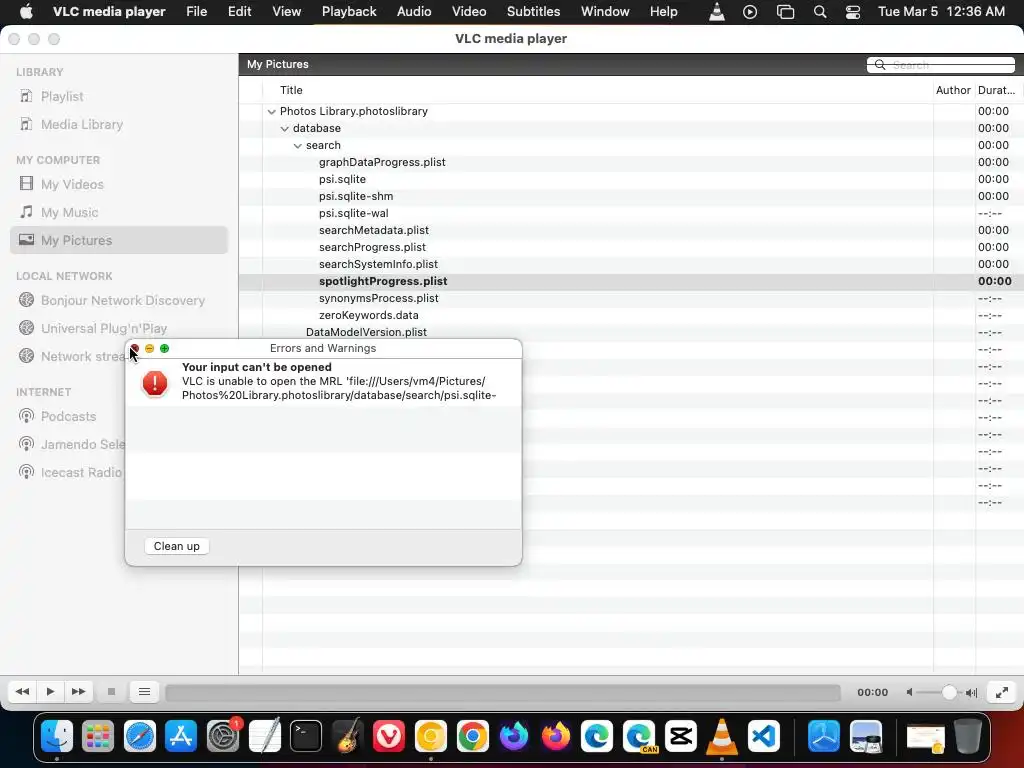1024x768 pixels.
Task: Open Spotlight search in menu bar
Action: tap(820, 12)
